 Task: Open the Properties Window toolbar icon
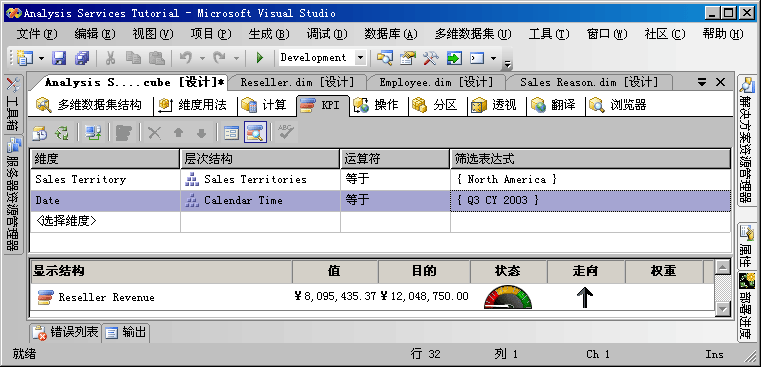[408, 58]
